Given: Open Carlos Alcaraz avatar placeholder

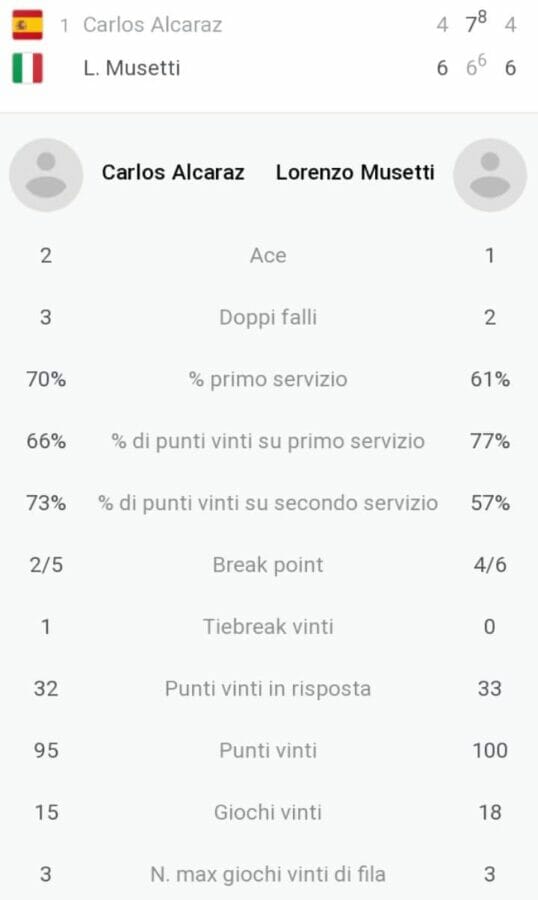Looking at the screenshot, I should [x=46, y=175].
